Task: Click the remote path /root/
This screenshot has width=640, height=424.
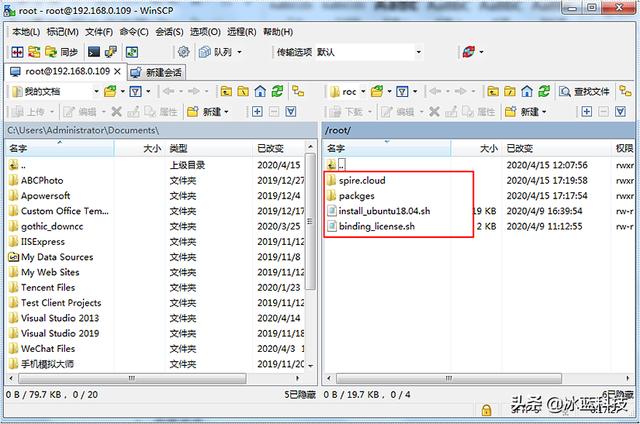Action: 338,131
